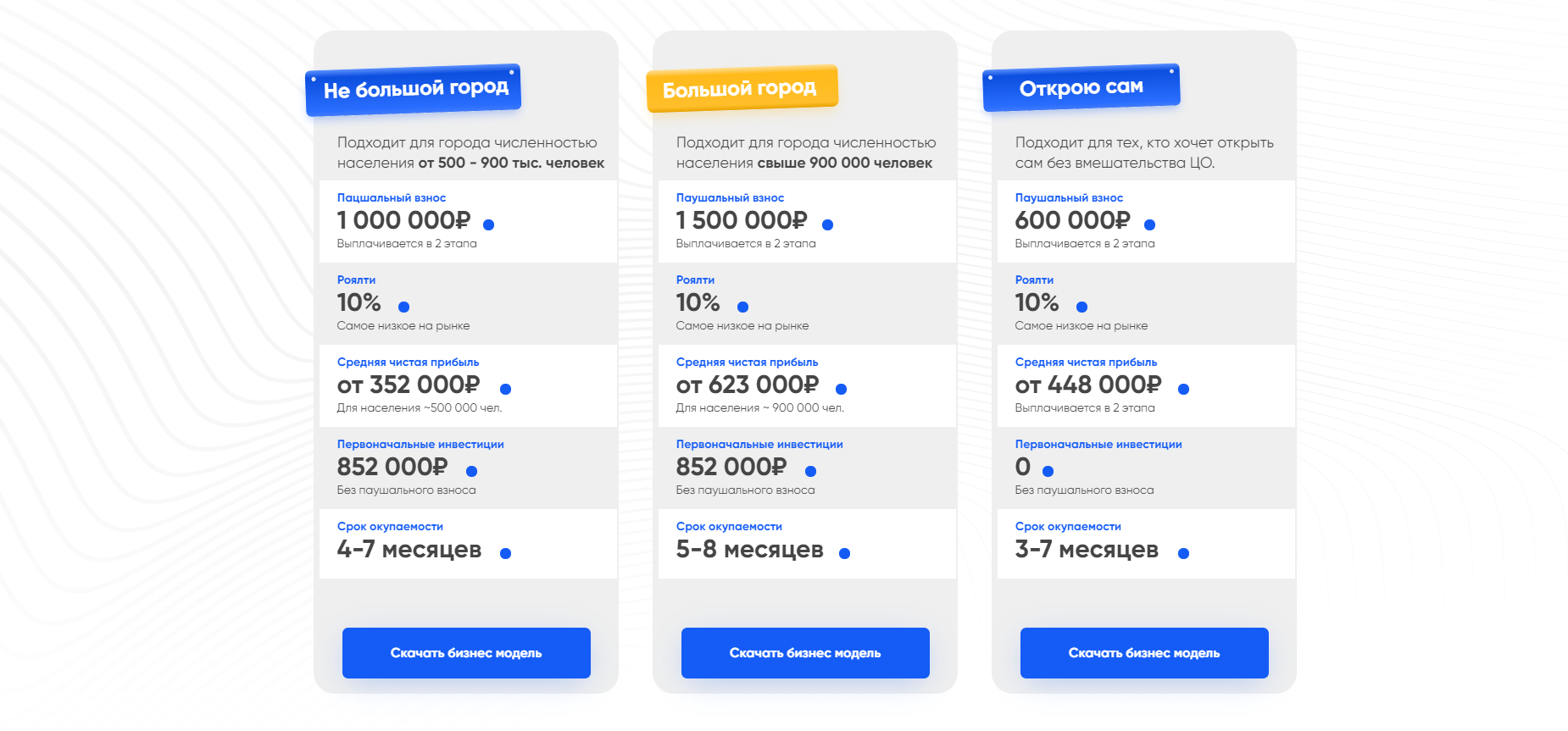The height and width of the screenshot is (731, 1568).
Task: Click the info dot next to от 448 000₽
Action: pyautogui.click(x=1183, y=389)
